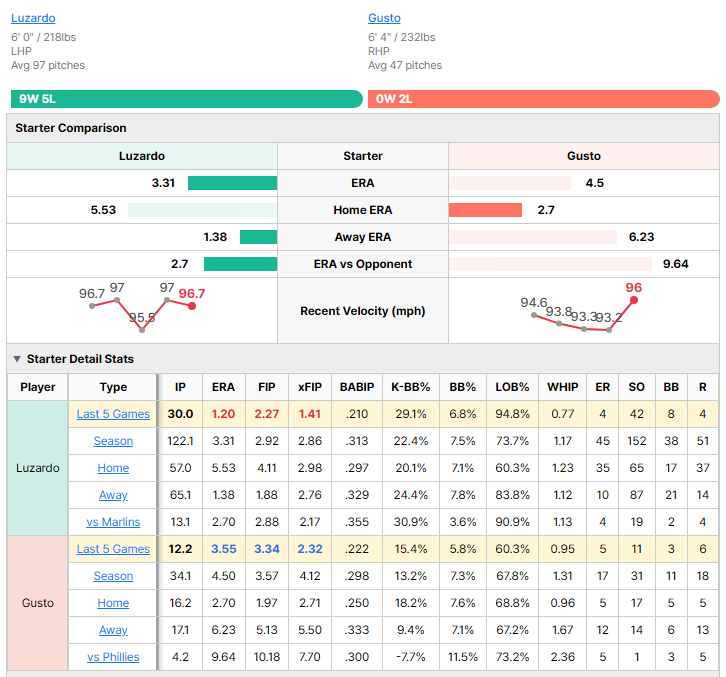The image size is (726, 677).
Task: Open Luzardo's Away split link
Action: (x=113, y=495)
